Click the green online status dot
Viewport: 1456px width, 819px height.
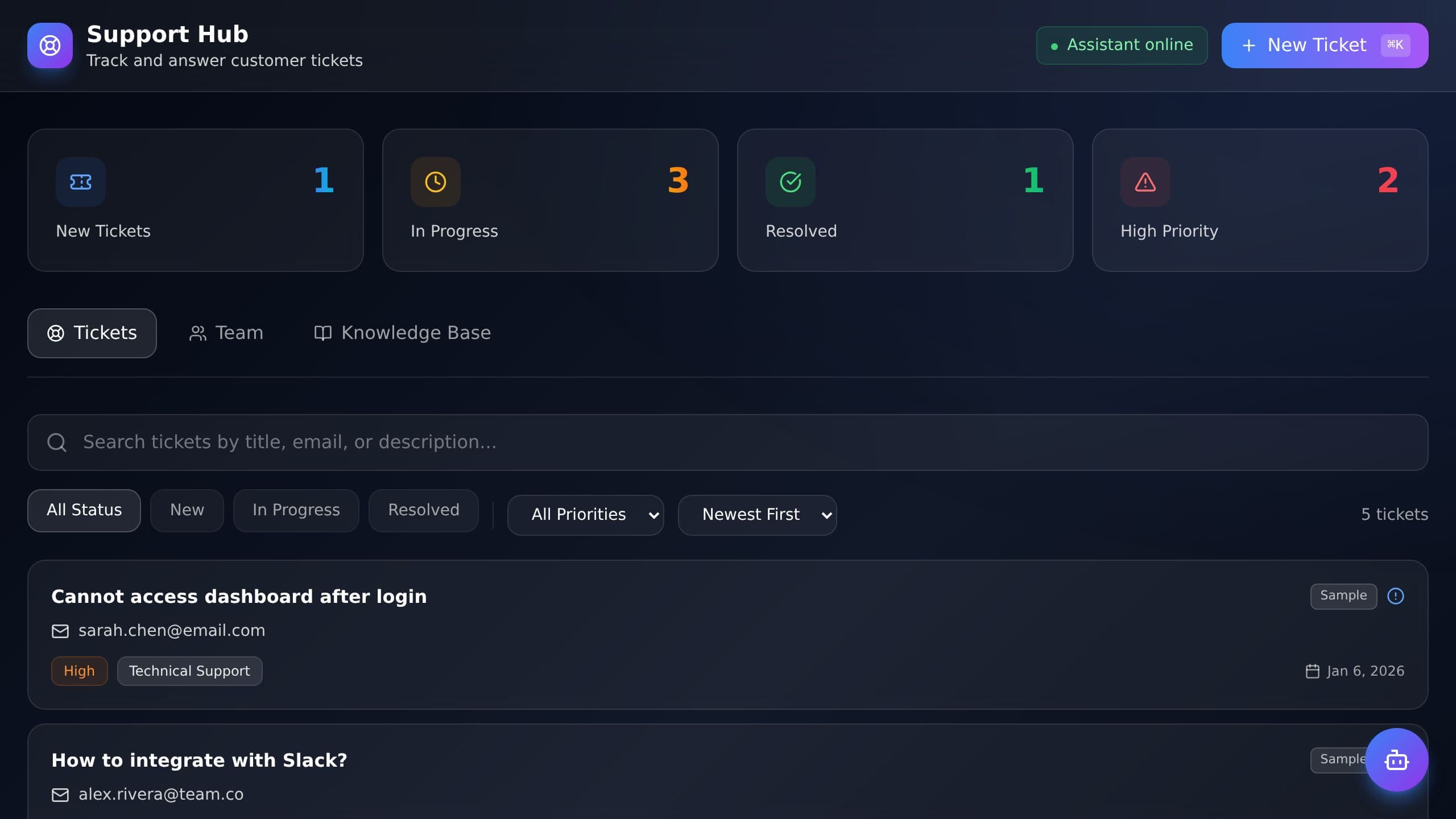[1054, 47]
